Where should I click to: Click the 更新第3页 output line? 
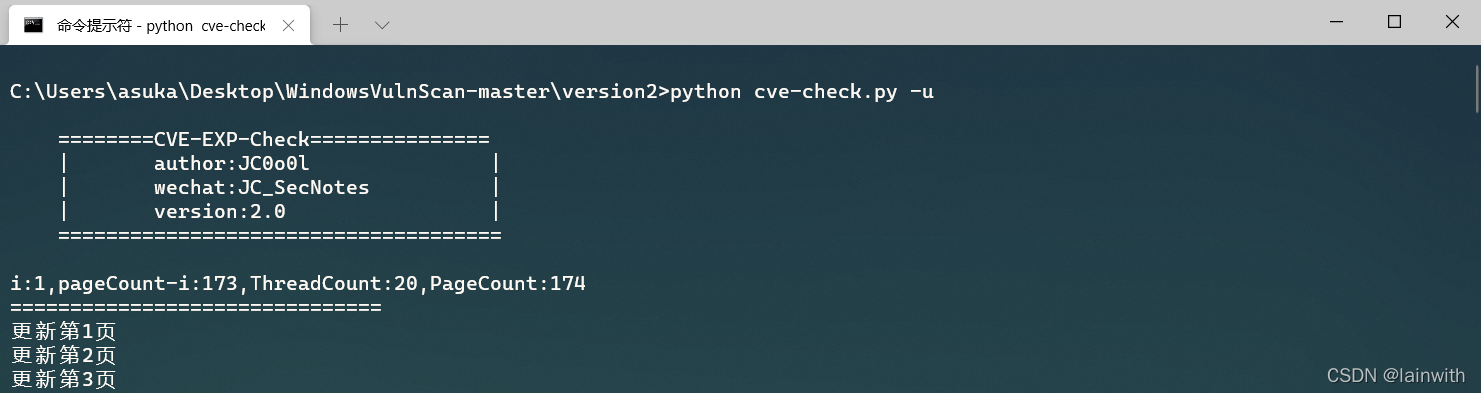(x=63, y=379)
